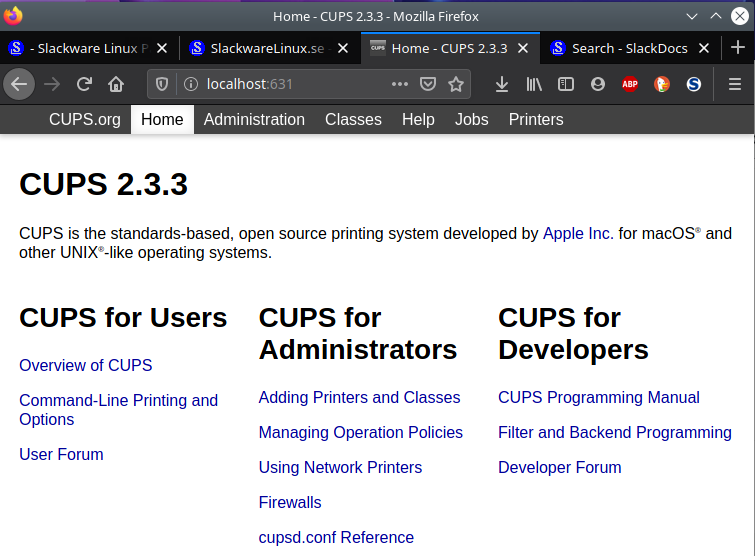The image size is (755, 556).
Task: Open Adding Printers and Classes link
Action: pos(359,398)
